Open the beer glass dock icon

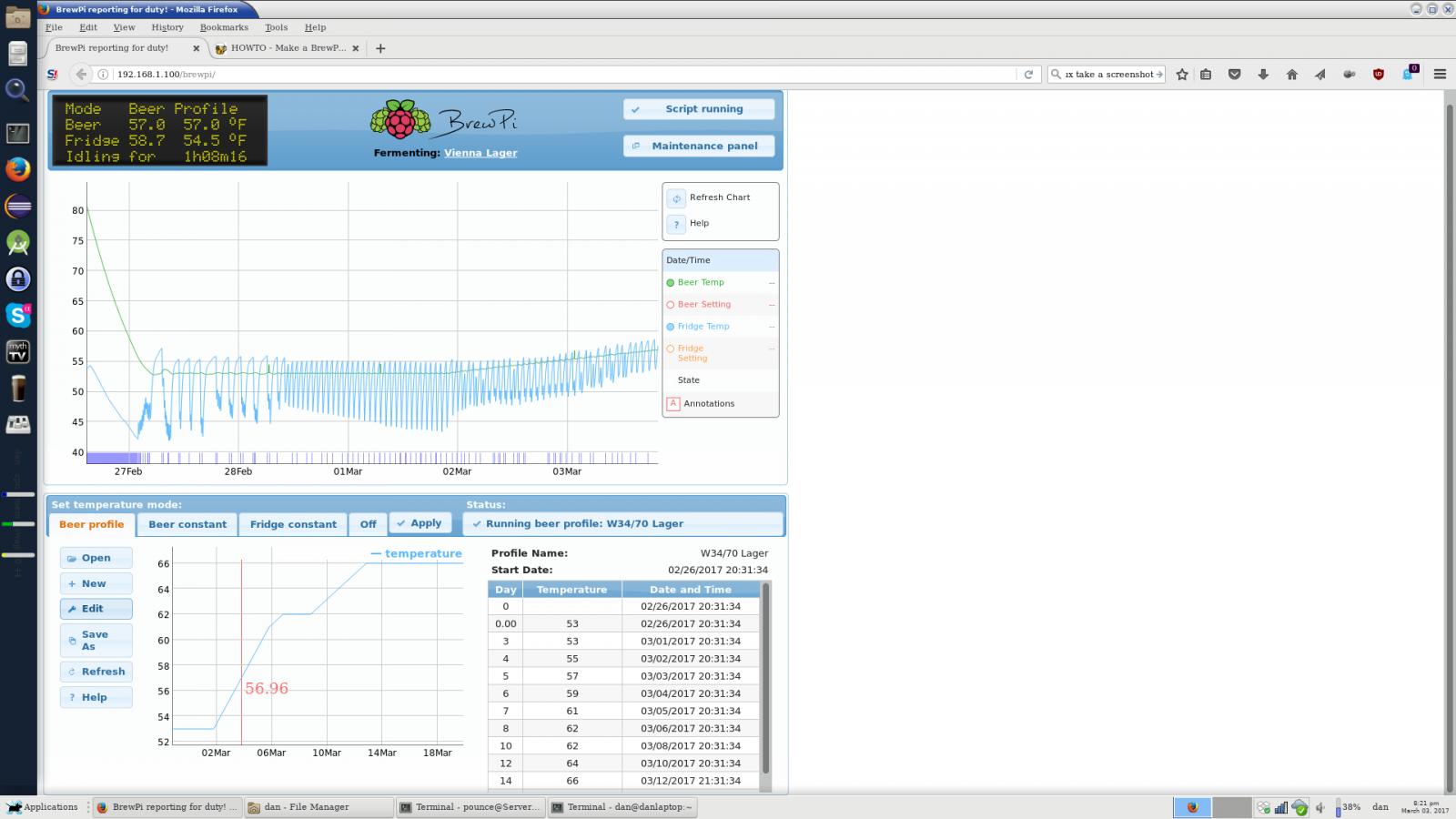tap(18, 389)
